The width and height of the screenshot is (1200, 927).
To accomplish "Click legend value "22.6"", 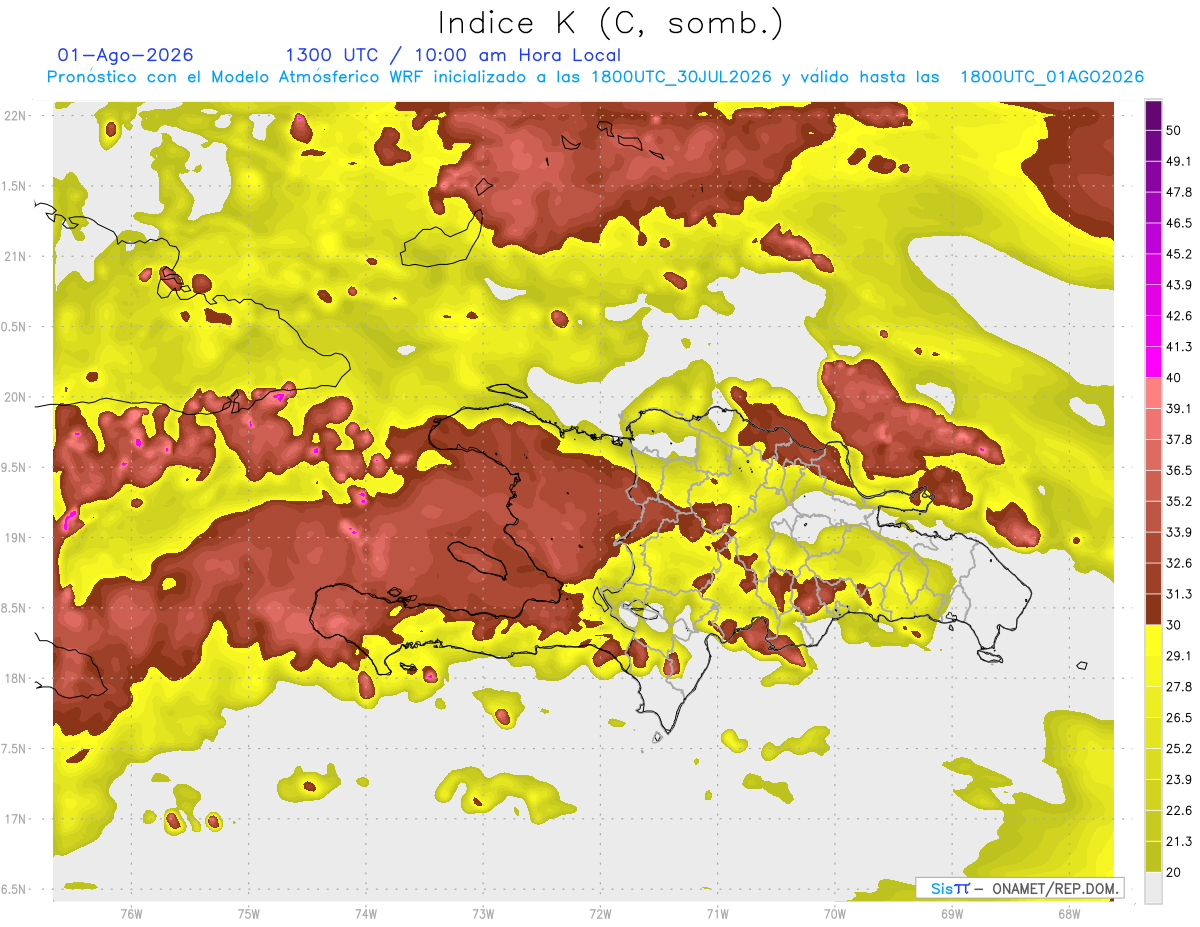I will click(1179, 811).
